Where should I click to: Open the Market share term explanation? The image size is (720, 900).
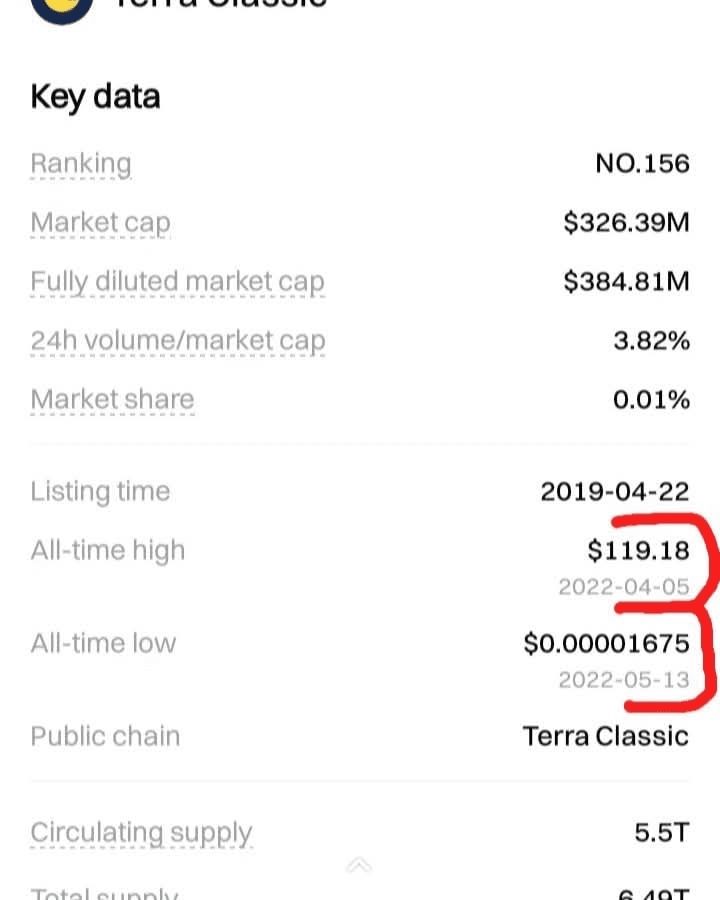[x=112, y=400]
